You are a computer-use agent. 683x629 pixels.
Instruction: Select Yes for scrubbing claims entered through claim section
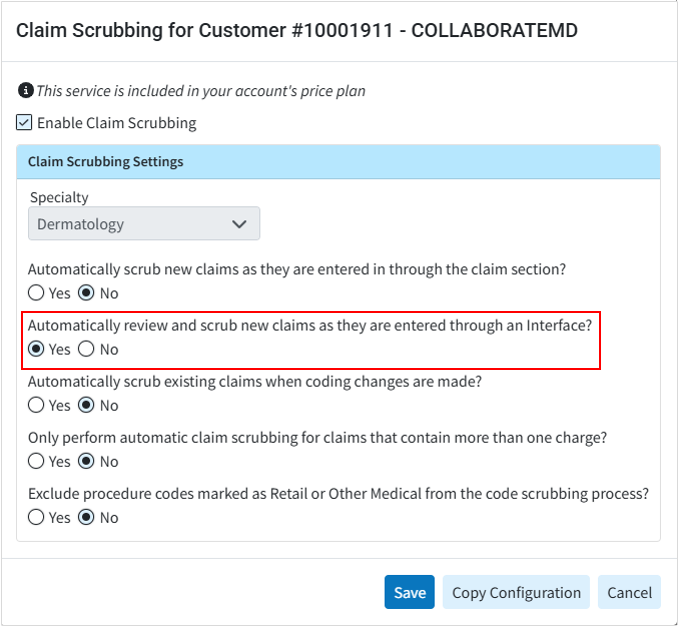(x=37, y=293)
